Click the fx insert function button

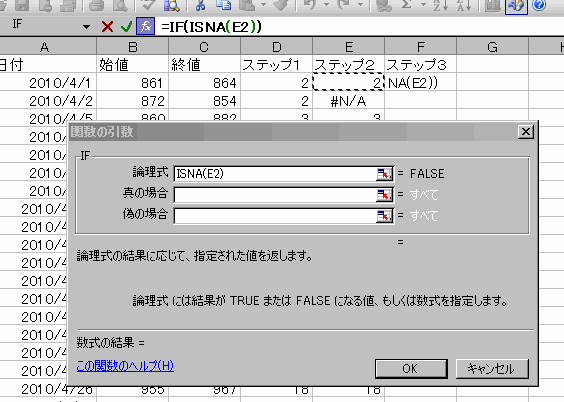146,26
